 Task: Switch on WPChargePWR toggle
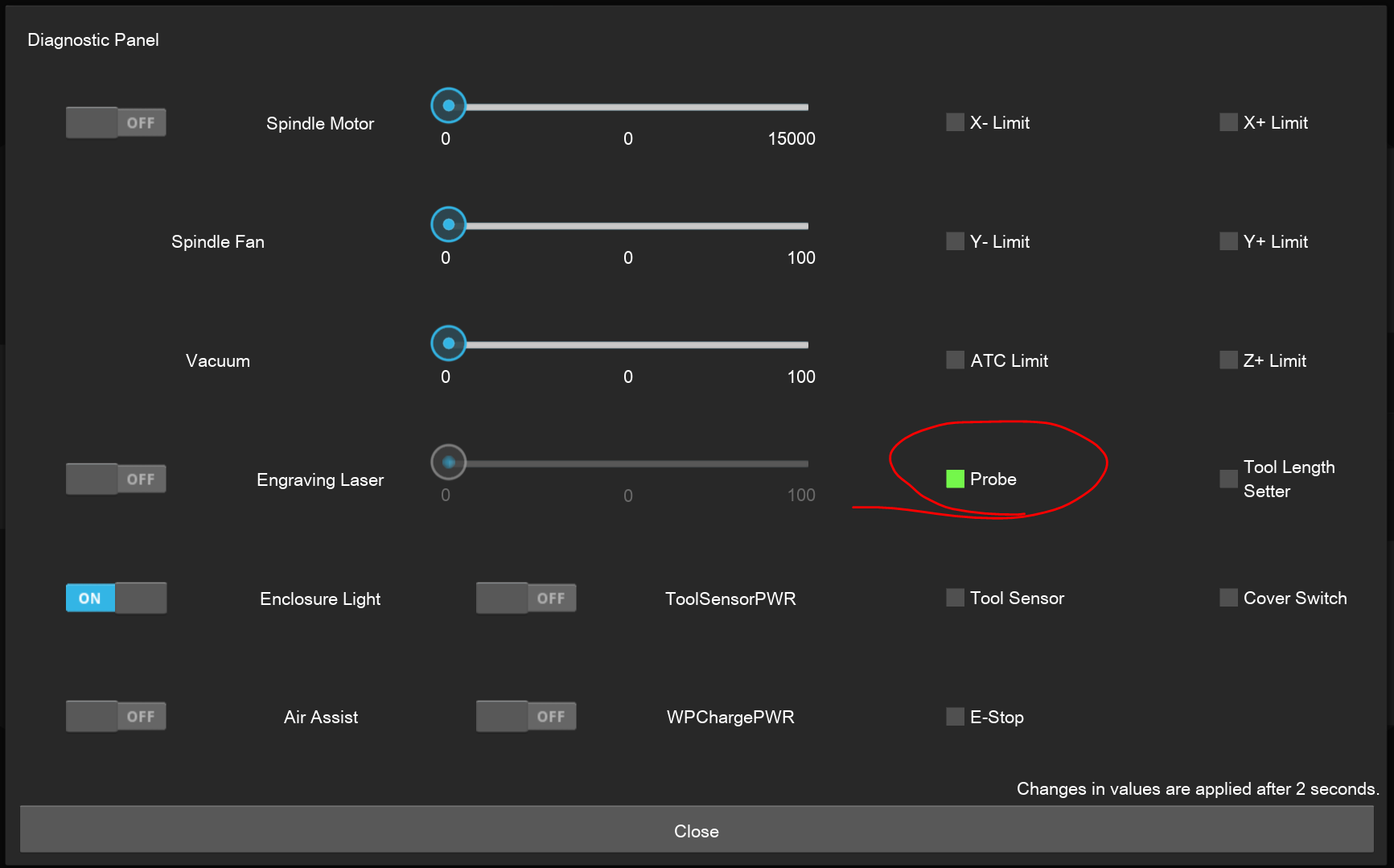(526, 717)
